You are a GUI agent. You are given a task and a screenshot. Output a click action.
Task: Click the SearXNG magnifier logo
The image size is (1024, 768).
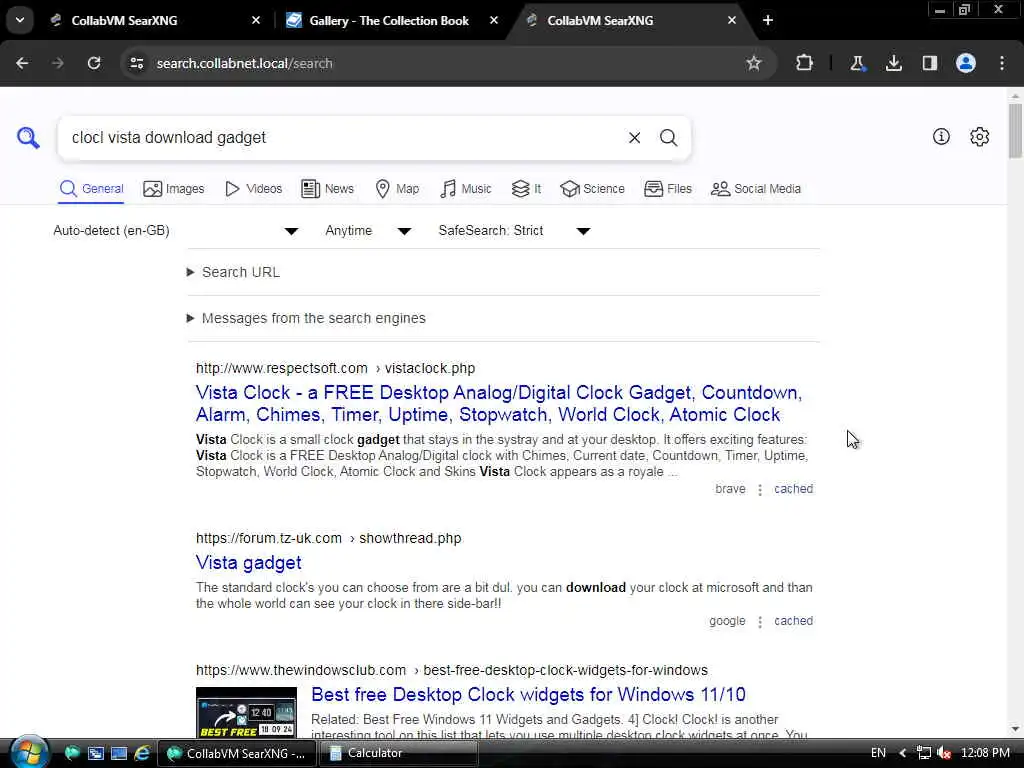(28, 137)
